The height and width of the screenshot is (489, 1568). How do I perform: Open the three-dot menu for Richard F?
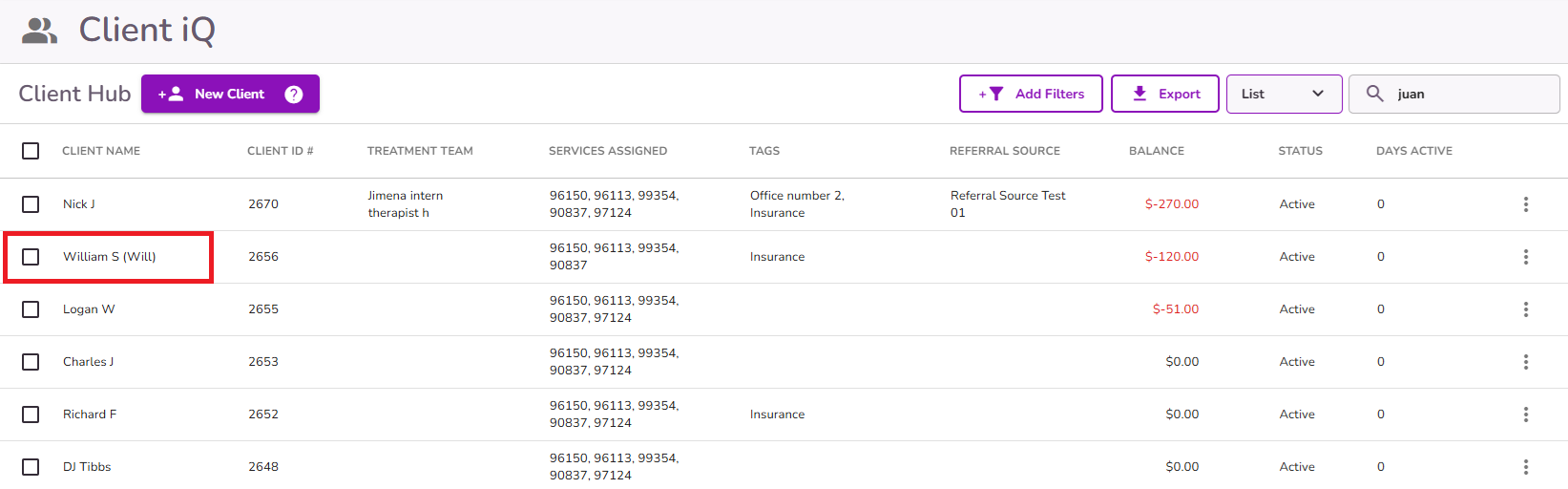click(1526, 415)
